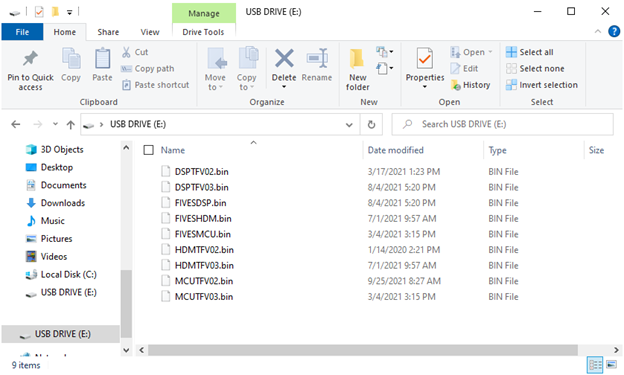Screen dimensions: 624x375
Task: Open file History
Action: point(470,85)
